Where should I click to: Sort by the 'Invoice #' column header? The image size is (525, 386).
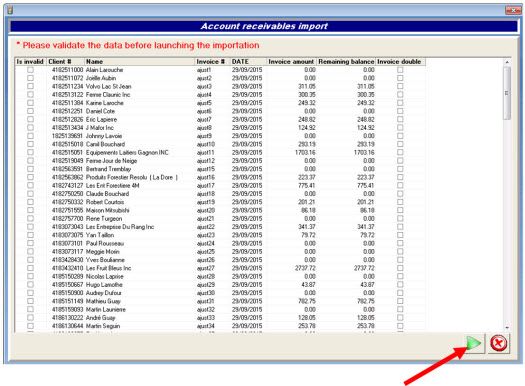pos(212,62)
